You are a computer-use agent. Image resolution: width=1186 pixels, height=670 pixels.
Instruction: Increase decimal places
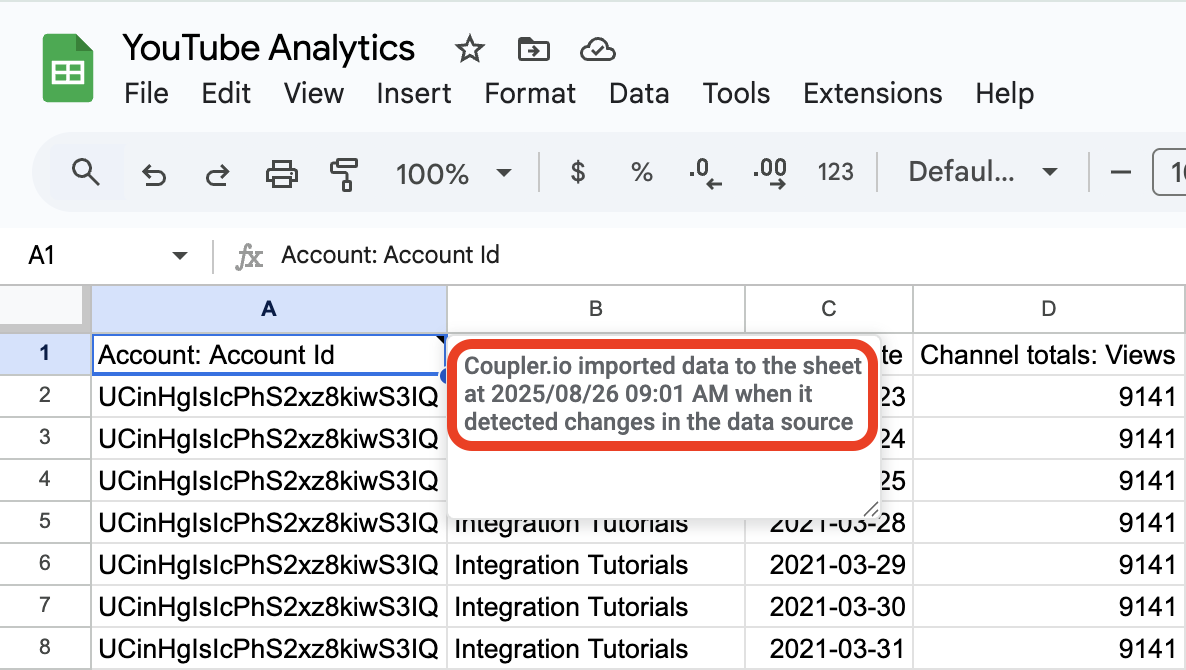point(770,173)
